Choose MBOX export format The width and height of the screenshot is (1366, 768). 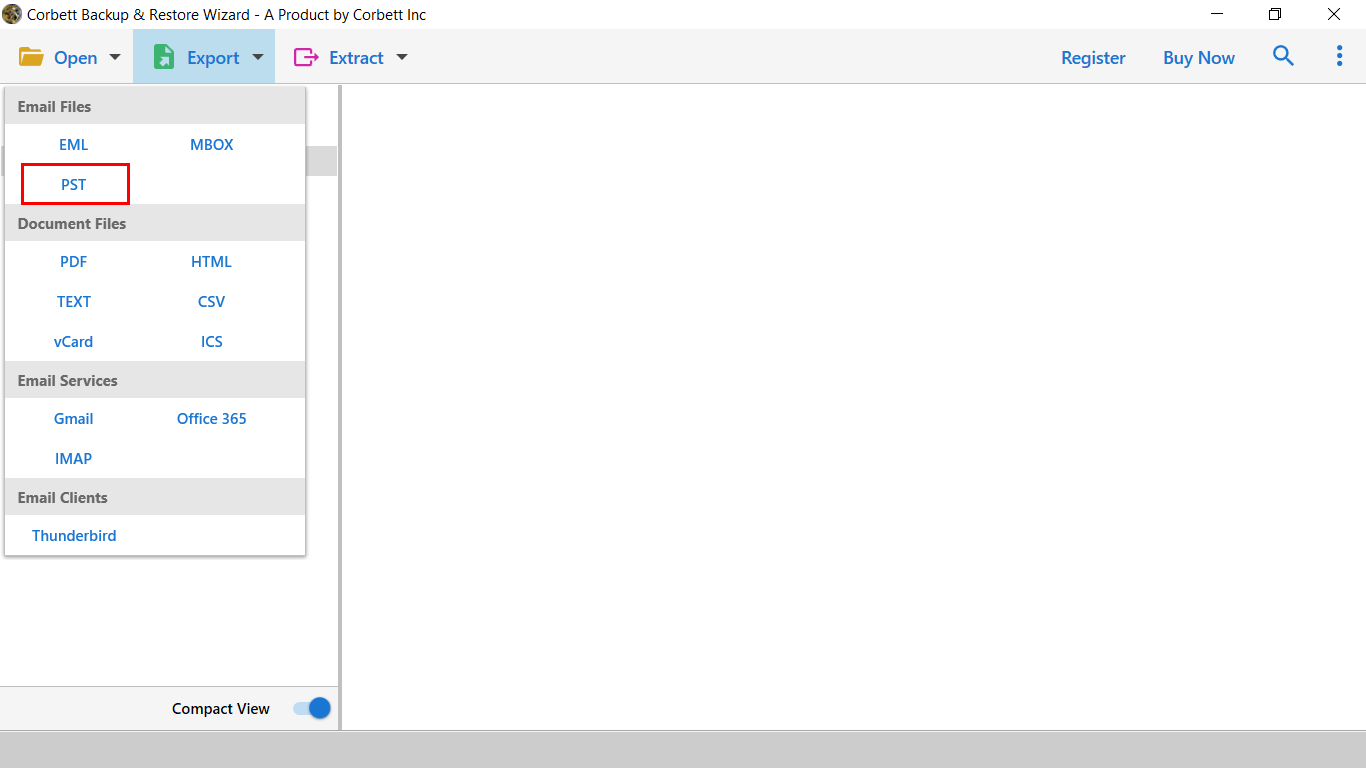coord(212,145)
